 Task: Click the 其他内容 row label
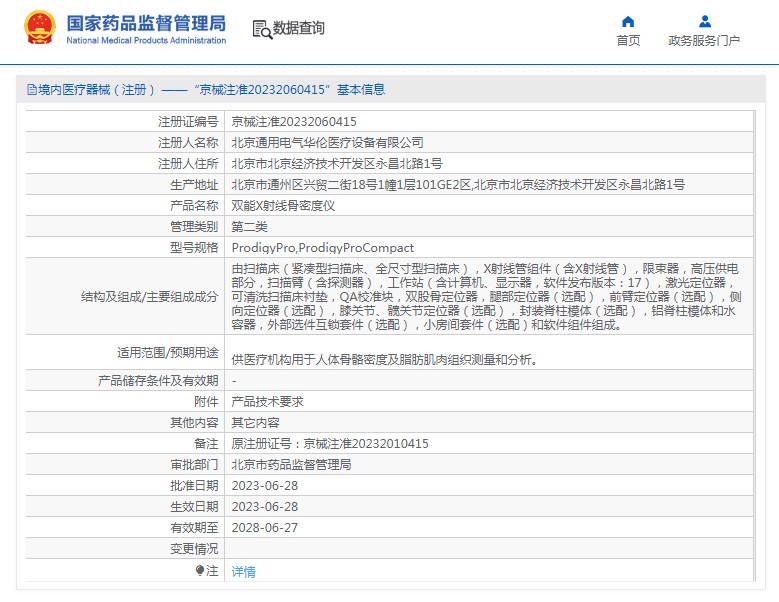[194, 423]
